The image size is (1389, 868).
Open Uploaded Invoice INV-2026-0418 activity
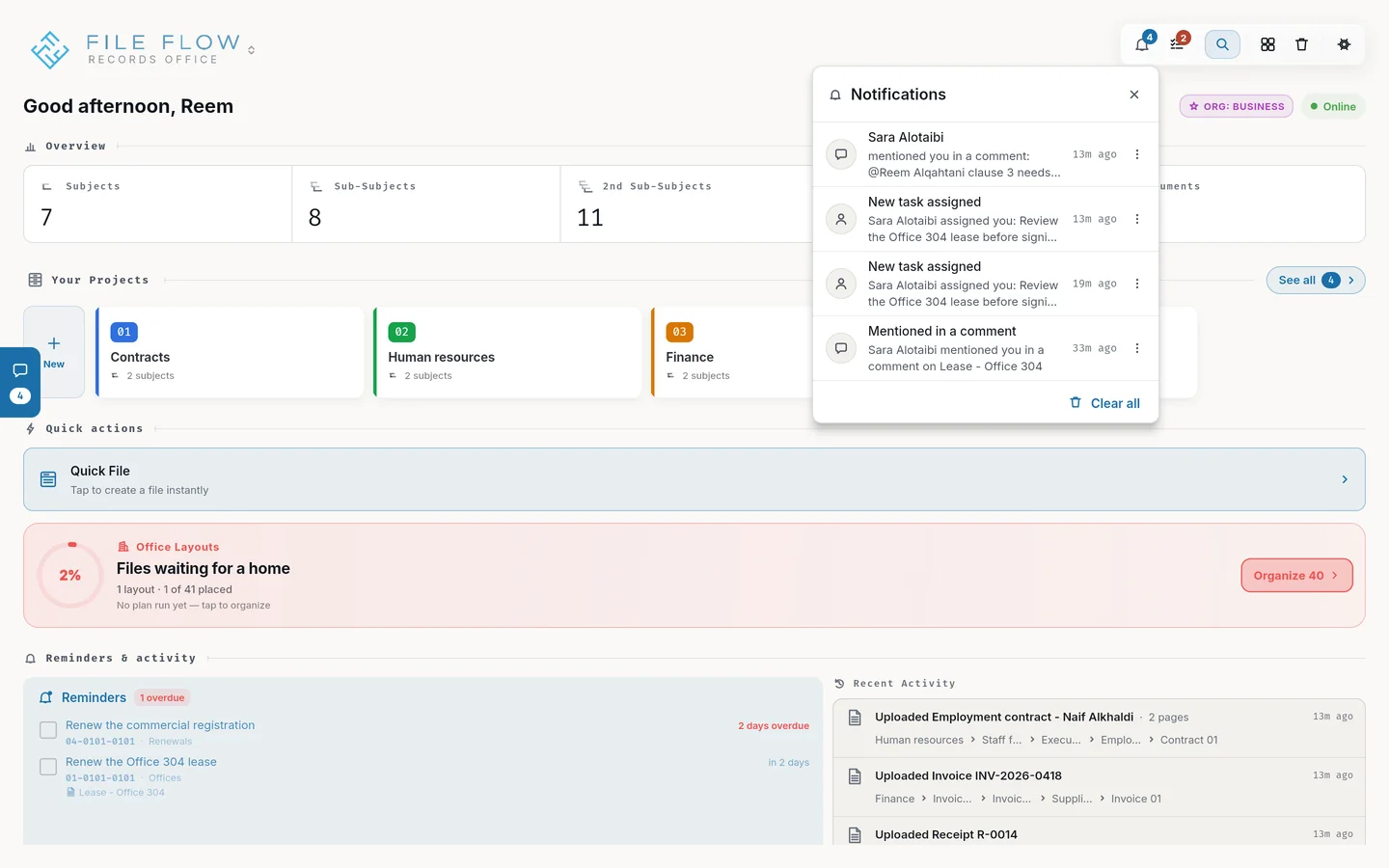coord(1100,787)
